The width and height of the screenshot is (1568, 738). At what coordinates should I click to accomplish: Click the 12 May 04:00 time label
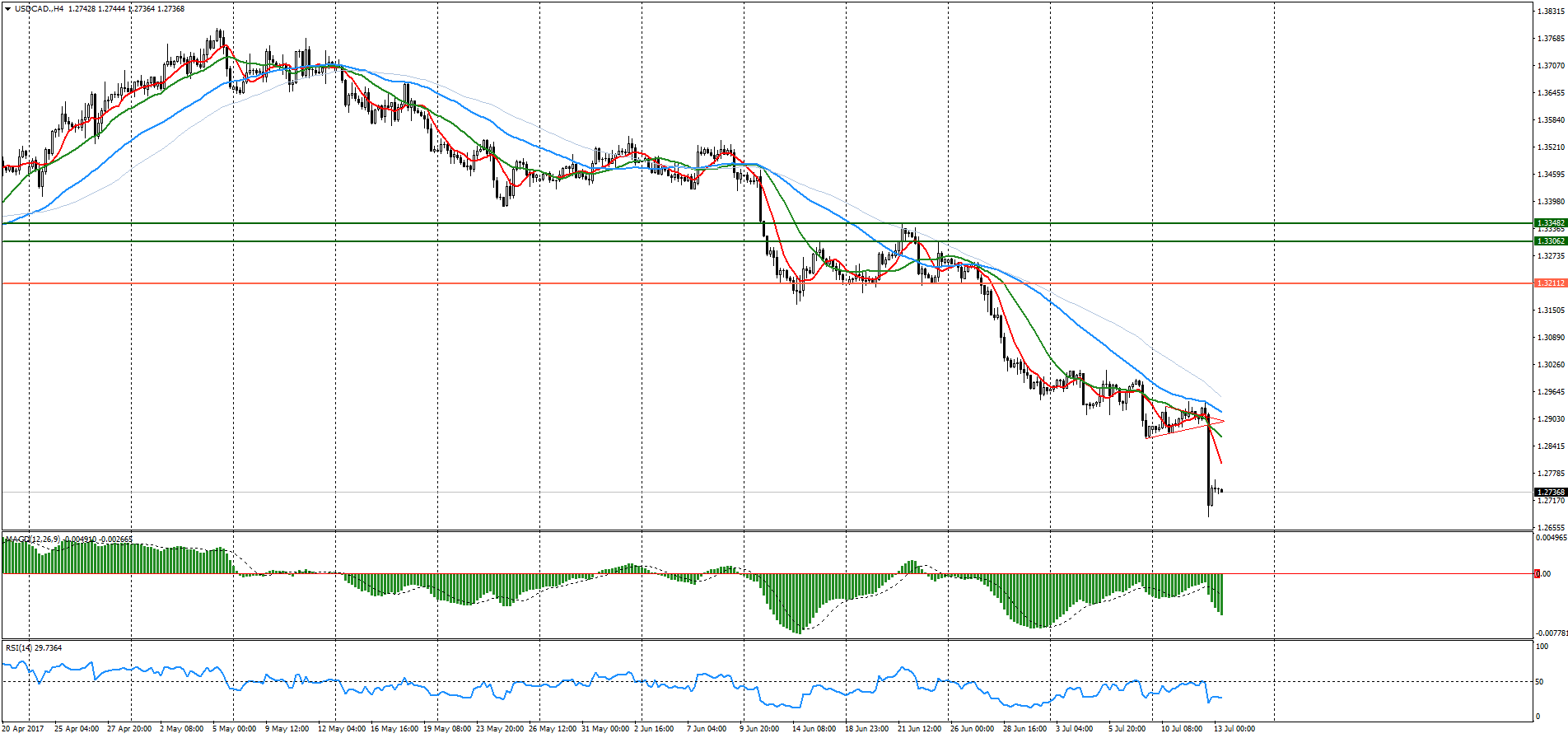pyautogui.click(x=341, y=729)
